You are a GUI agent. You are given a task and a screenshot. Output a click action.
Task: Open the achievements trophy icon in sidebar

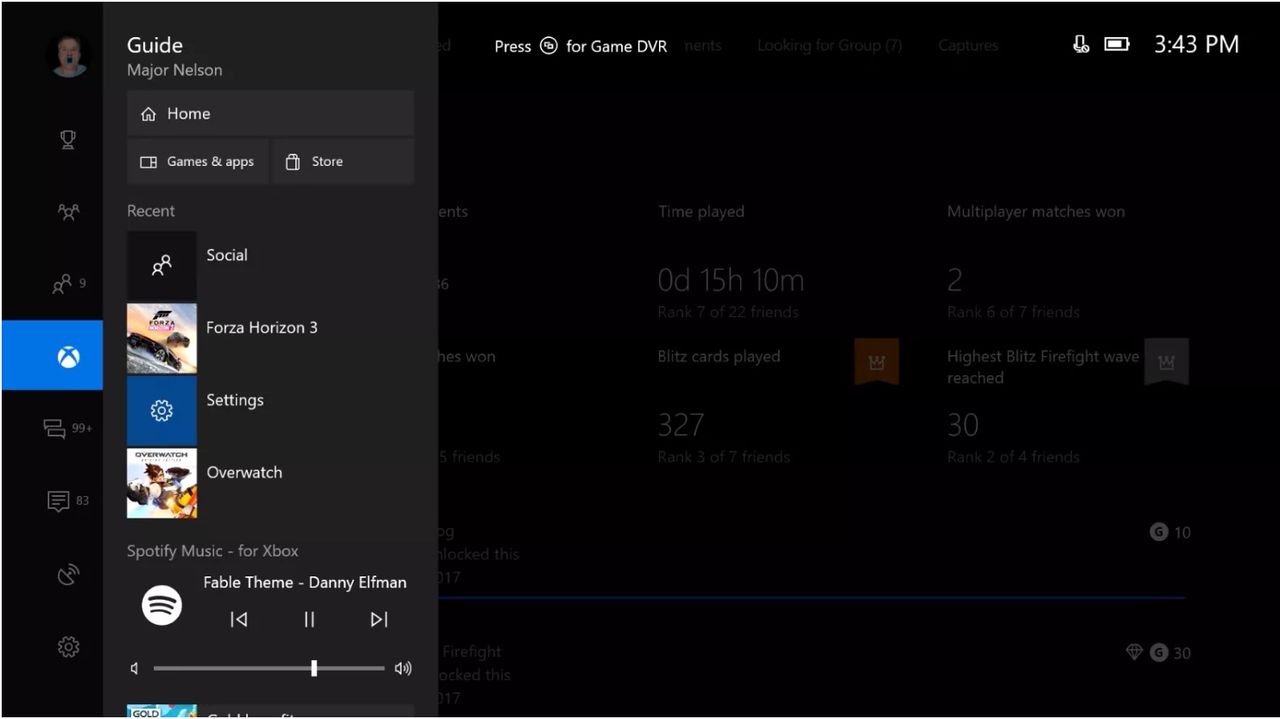pyautogui.click(x=68, y=139)
